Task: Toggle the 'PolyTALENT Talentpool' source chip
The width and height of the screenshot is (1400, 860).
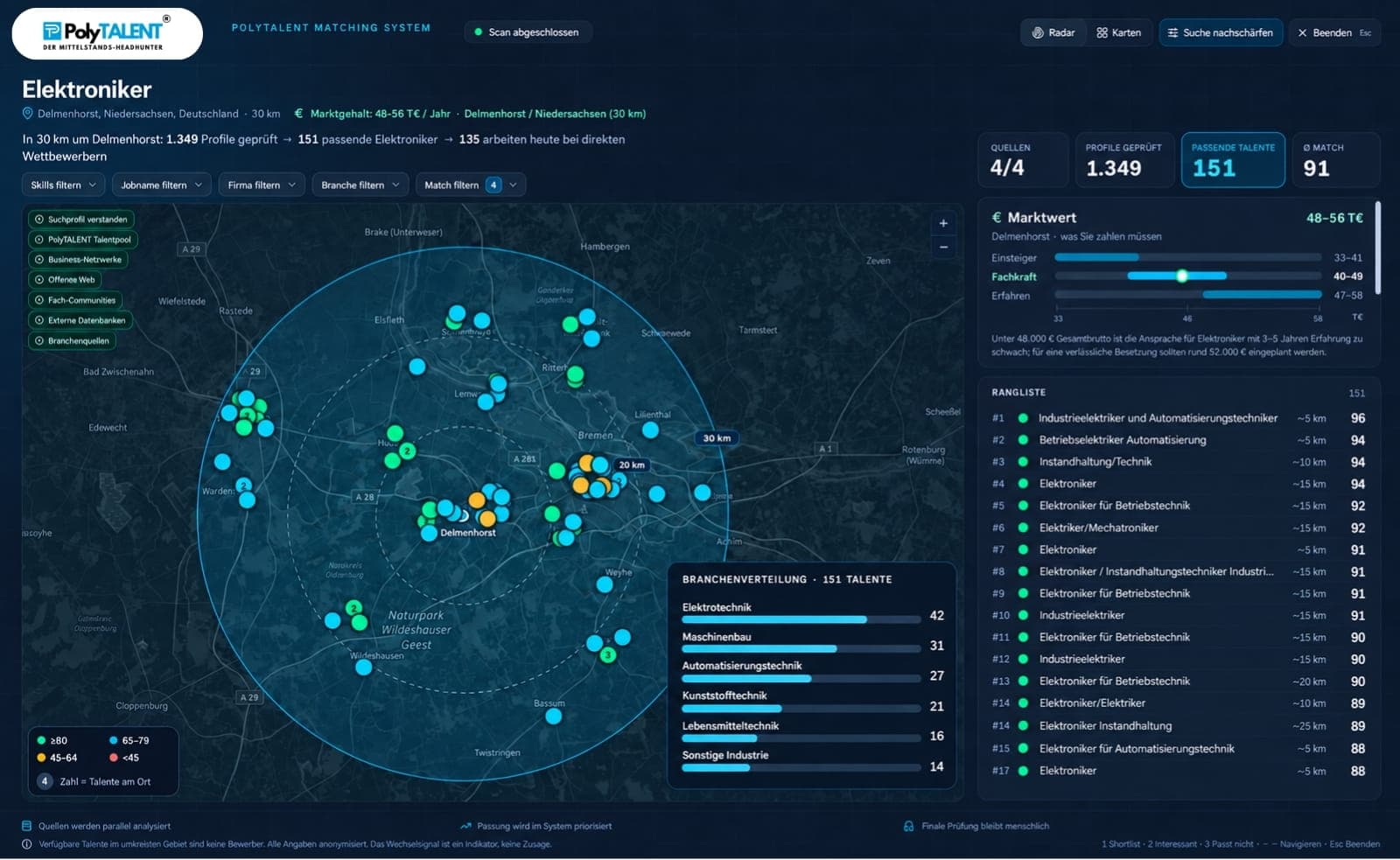Action: click(x=82, y=240)
